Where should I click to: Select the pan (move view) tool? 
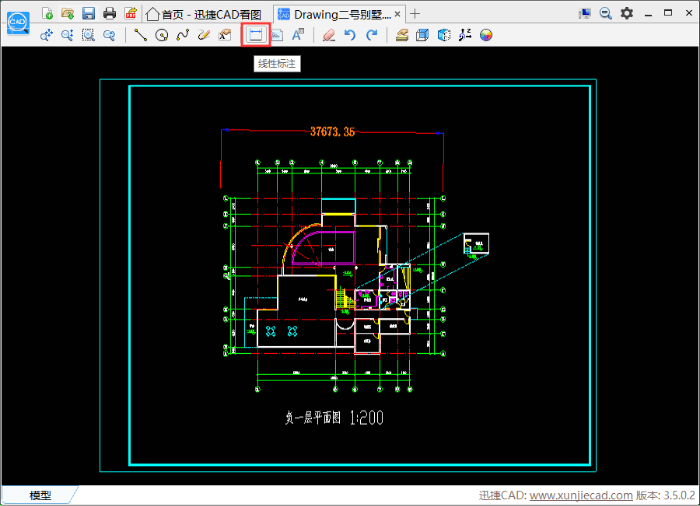point(46,35)
